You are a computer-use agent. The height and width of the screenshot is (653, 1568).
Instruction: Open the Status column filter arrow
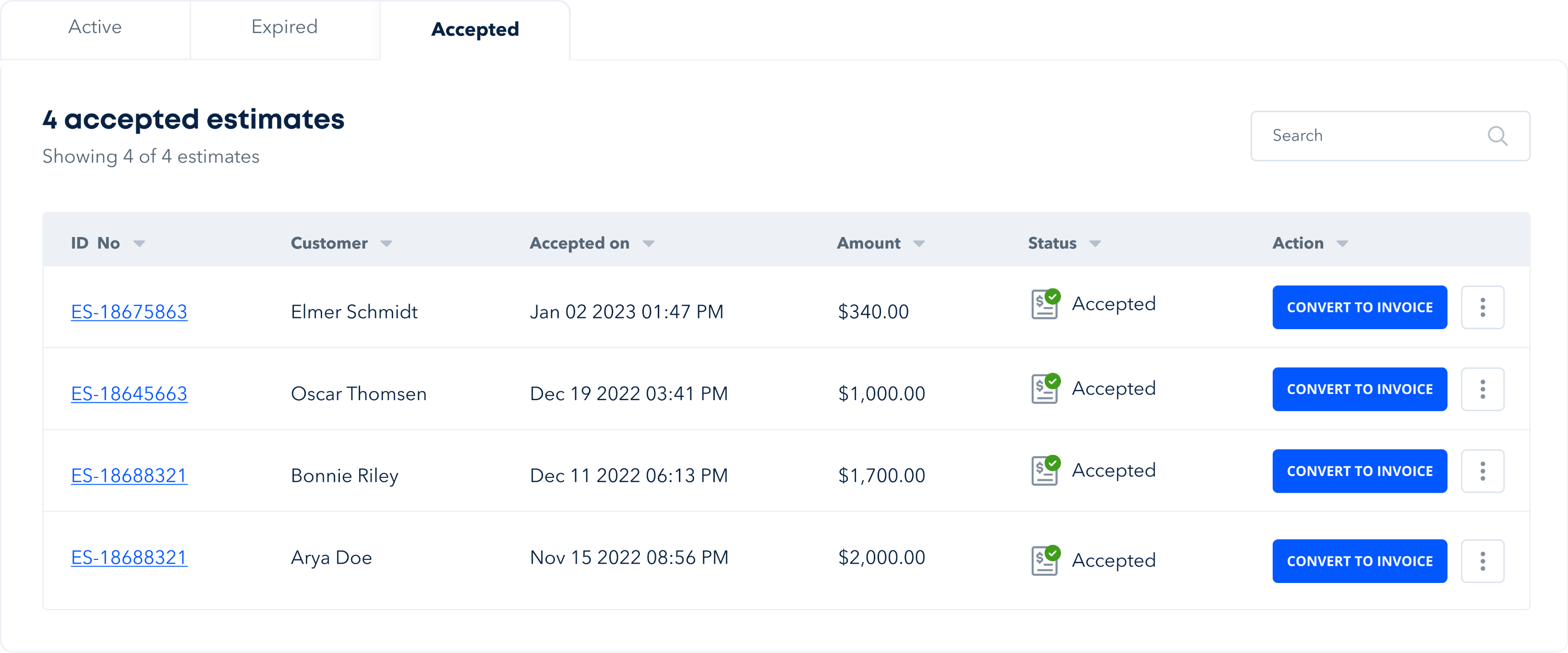click(x=1095, y=244)
